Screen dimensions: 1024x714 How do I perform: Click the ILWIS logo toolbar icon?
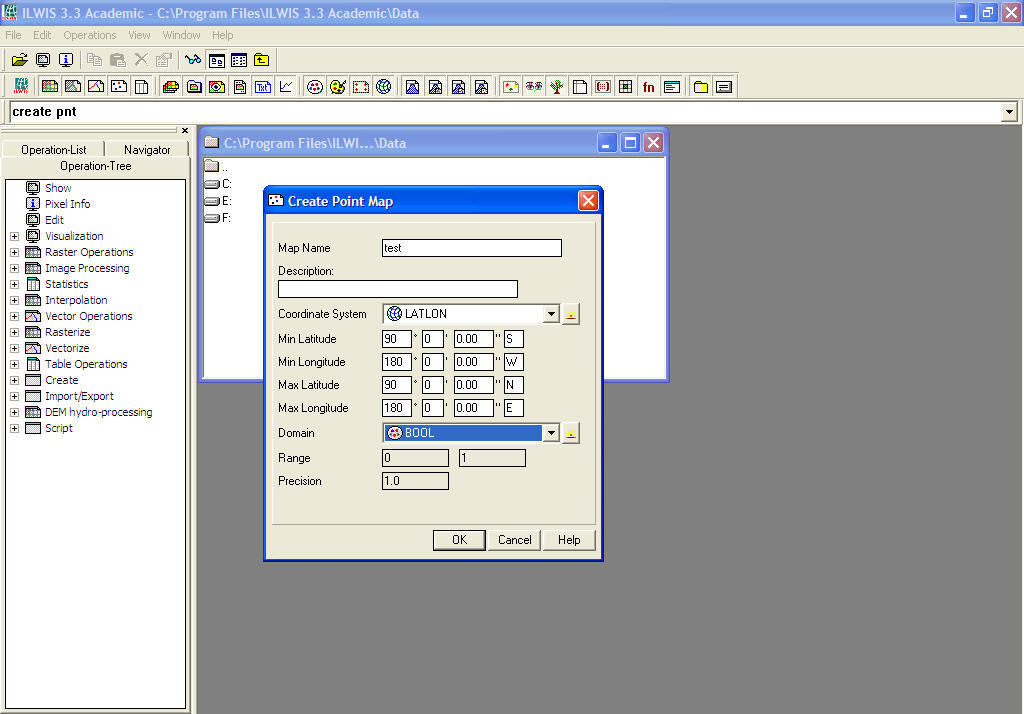click(22, 86)
